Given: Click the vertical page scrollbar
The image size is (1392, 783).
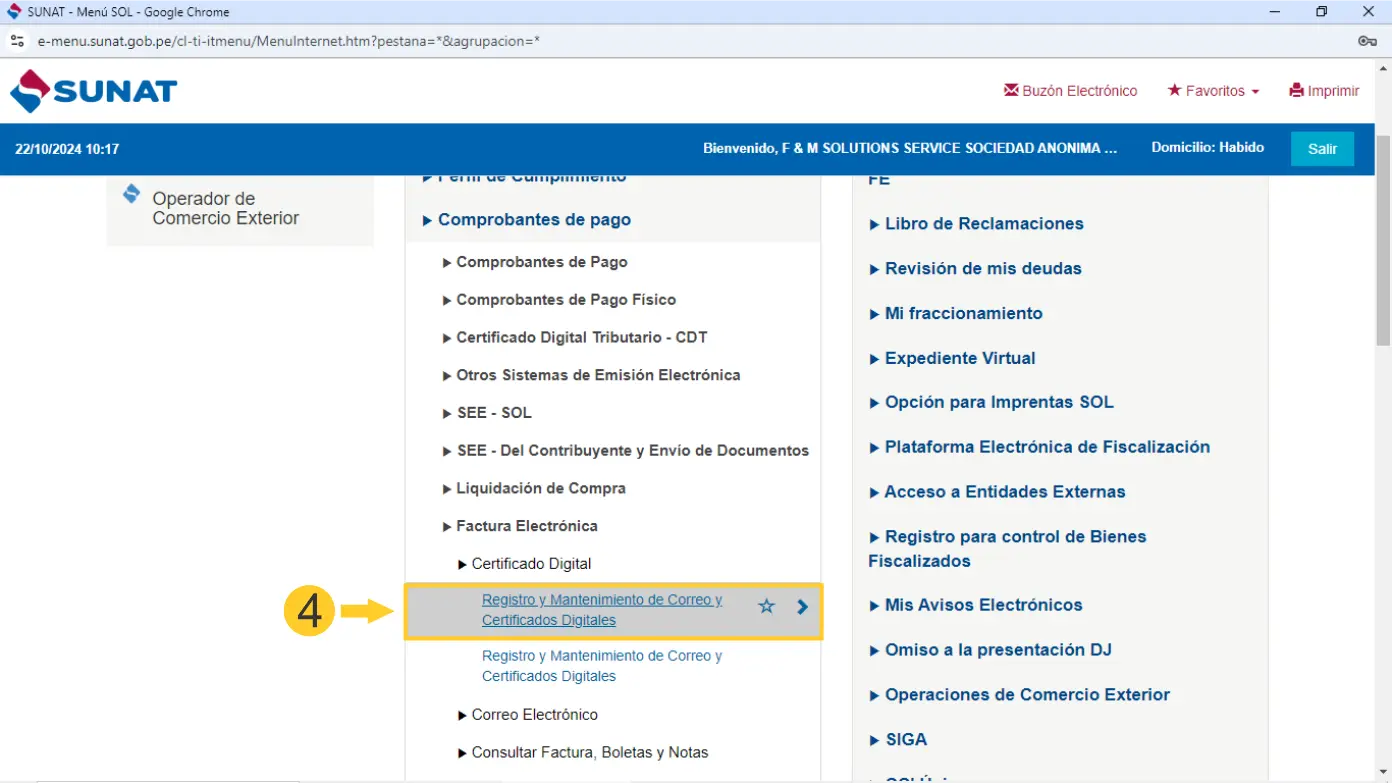Looking at the screenshot, I should pos(1383,240).
